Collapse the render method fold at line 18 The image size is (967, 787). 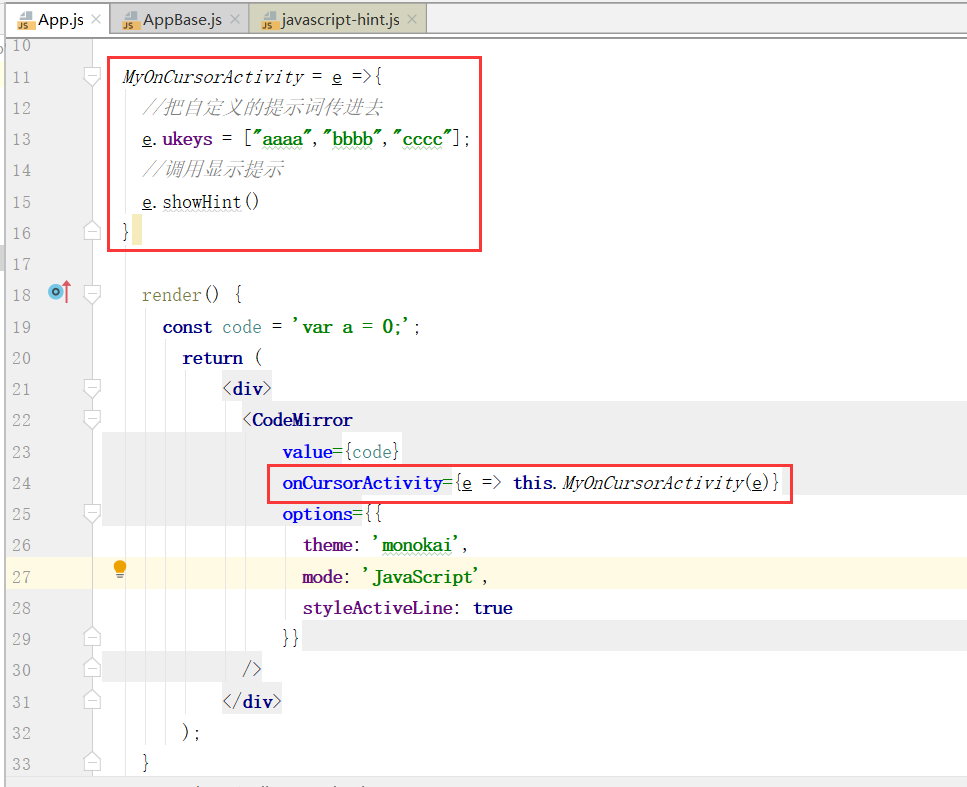[x=92, y=294]
